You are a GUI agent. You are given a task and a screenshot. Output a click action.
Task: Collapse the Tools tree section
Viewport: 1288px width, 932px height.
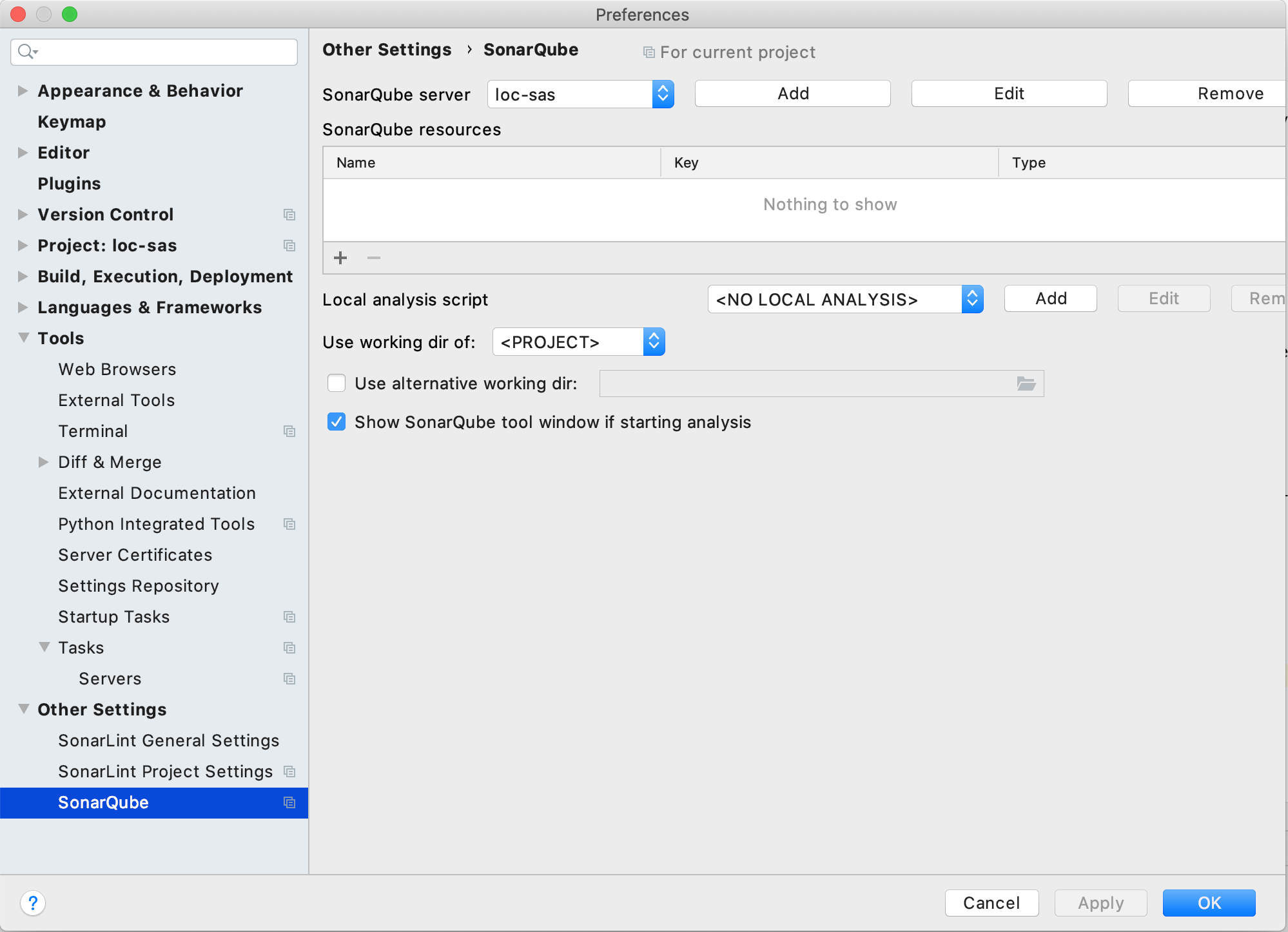[x=23, y=338]
